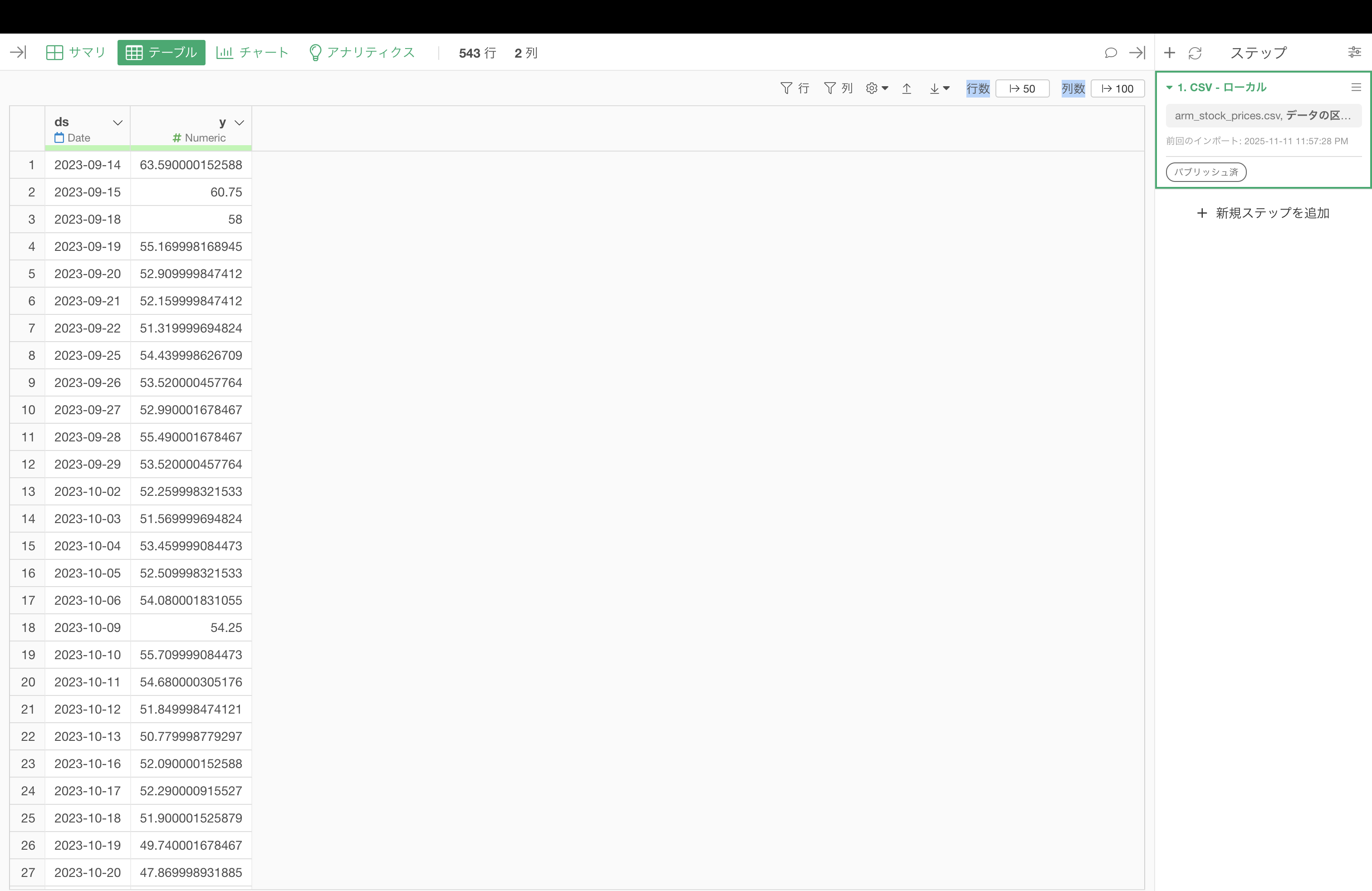Viewport: 1372px width, 891px height.
Task: Collapse the left panel arrow icon
Action: 18,53
